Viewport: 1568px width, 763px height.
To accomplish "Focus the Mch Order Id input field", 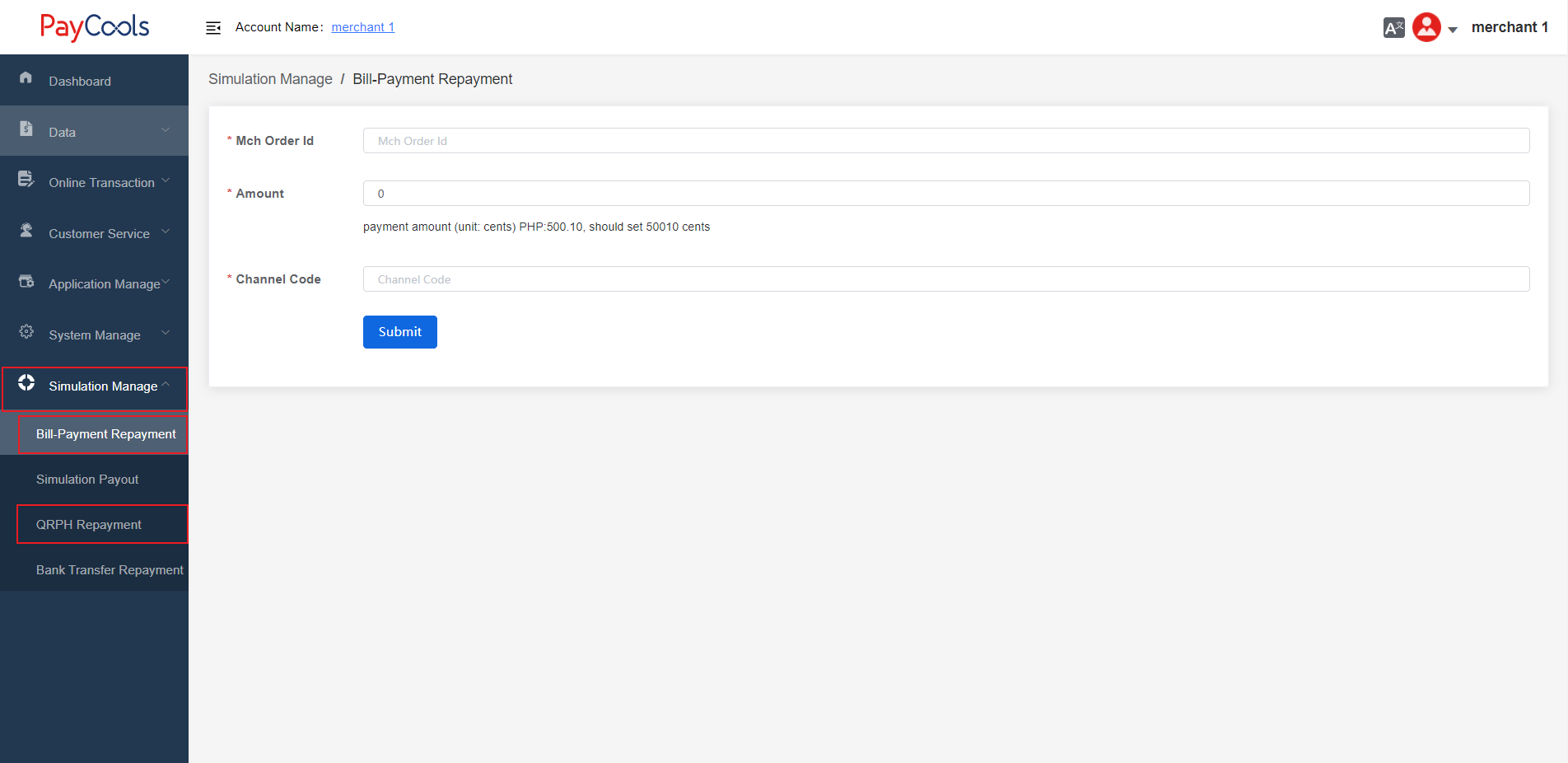I will click(x=945, y=141).
